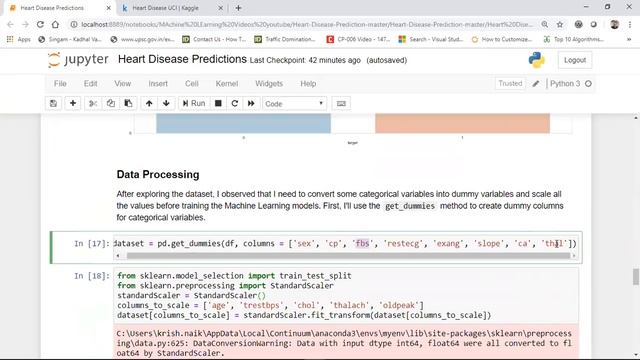Restart the kernel icon
The image size is (640, 360).
pyautogui.click(x=235, y=104)
